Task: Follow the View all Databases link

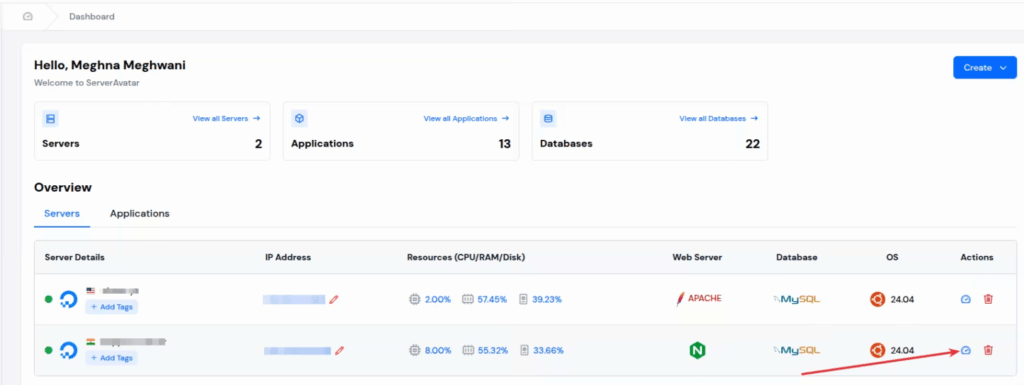Action: (718, 119)
